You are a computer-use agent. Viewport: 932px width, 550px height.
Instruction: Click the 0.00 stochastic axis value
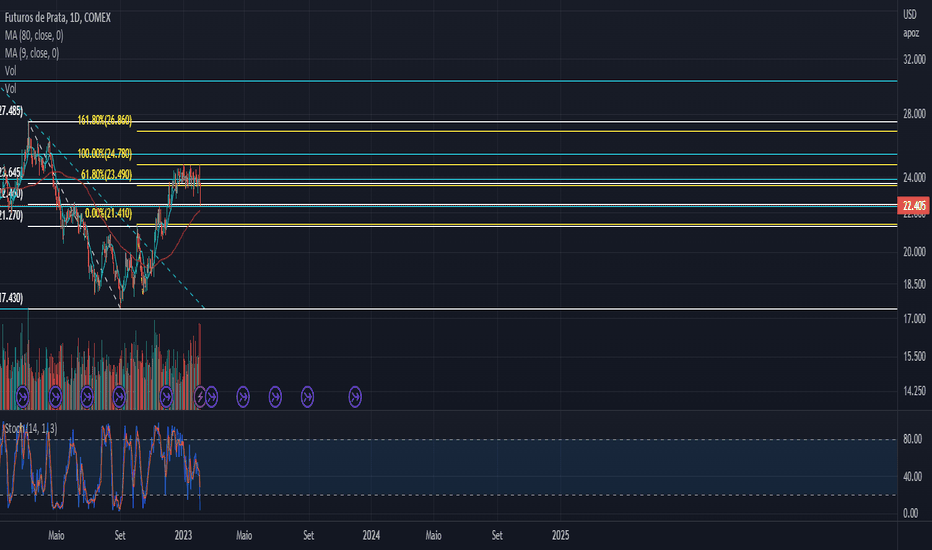point(911,513)
